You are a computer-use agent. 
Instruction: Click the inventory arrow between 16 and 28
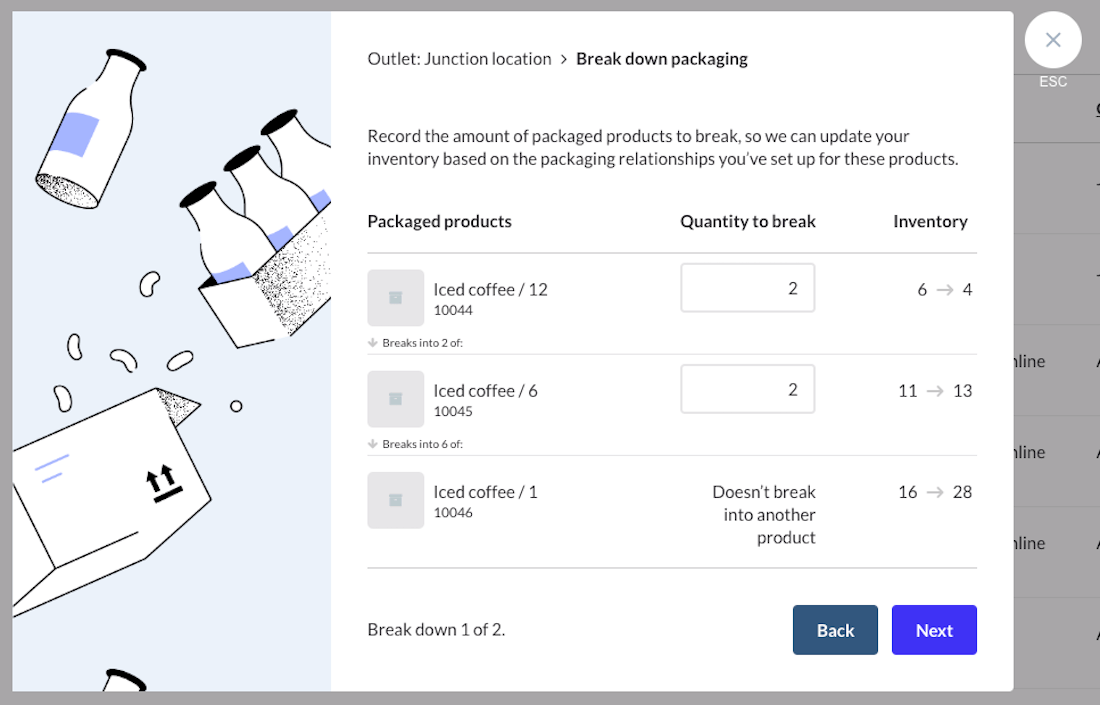935,492
